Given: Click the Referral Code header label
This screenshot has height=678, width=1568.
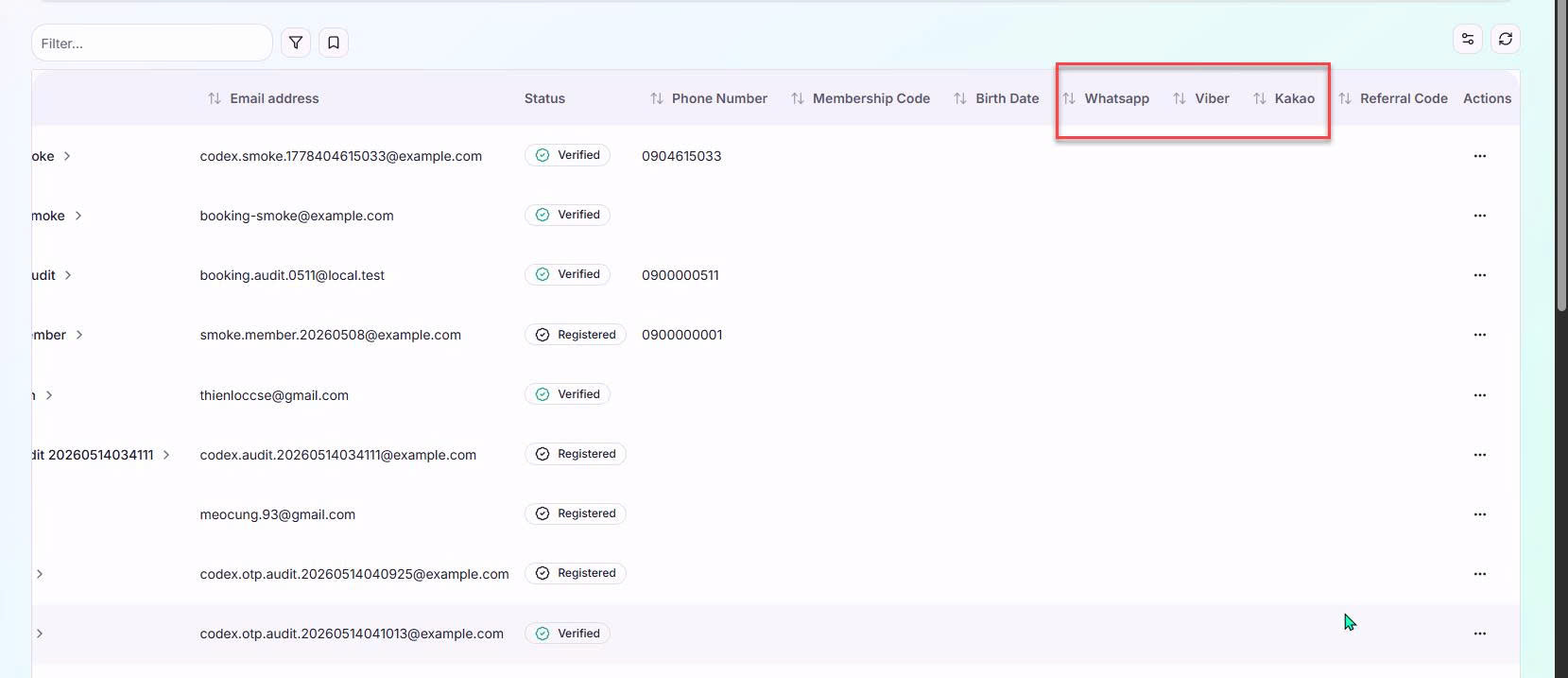Looking at the screenshot, I should [x=1404, y=98].
